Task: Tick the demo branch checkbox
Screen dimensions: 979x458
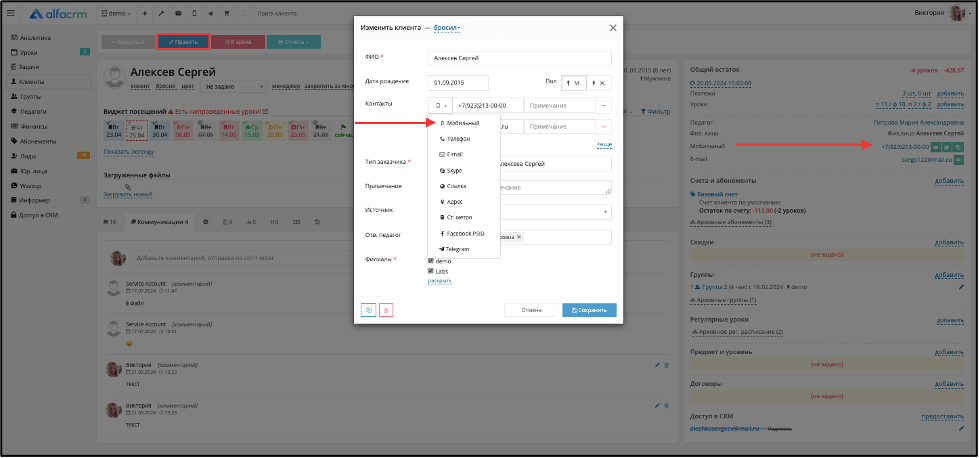Action: [x=431, y=261]
